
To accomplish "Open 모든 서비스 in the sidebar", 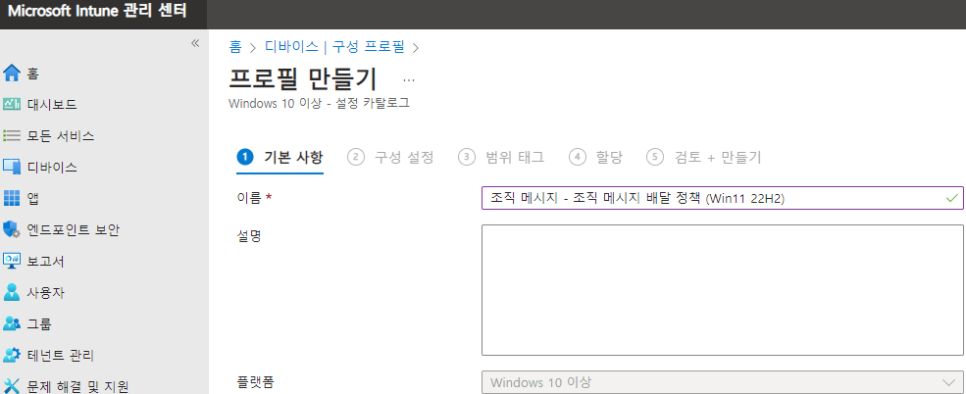I will click(x=61, y=136).
